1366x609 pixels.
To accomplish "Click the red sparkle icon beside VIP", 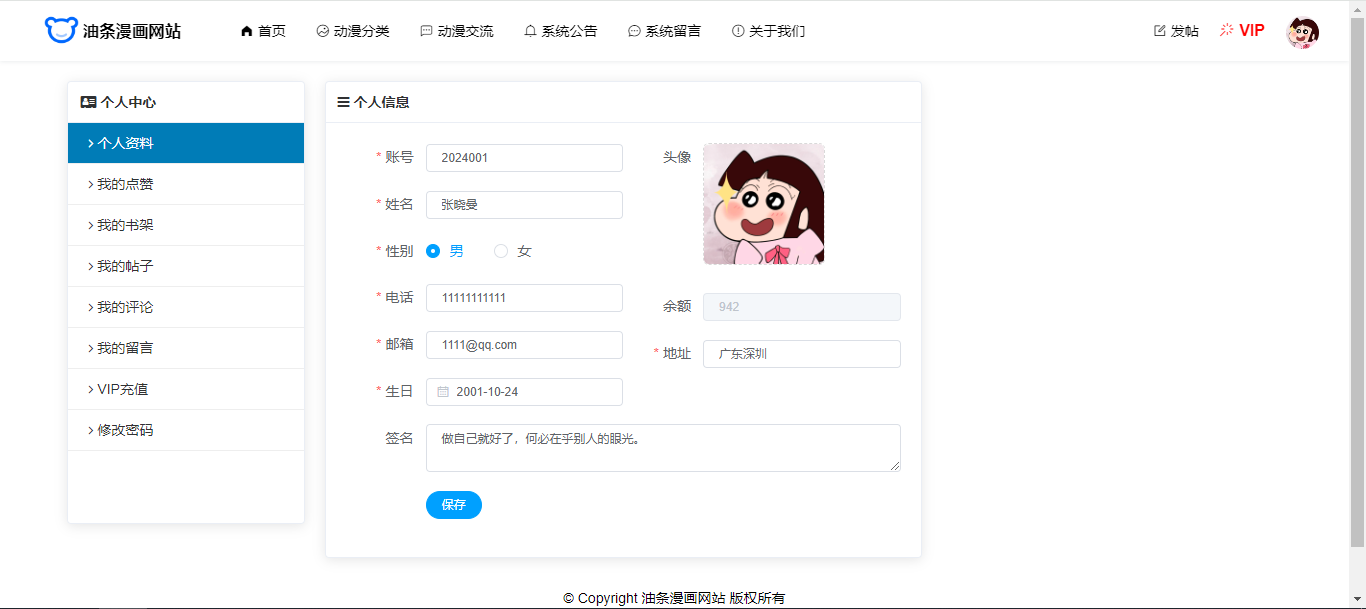I will click(1227, 30).
